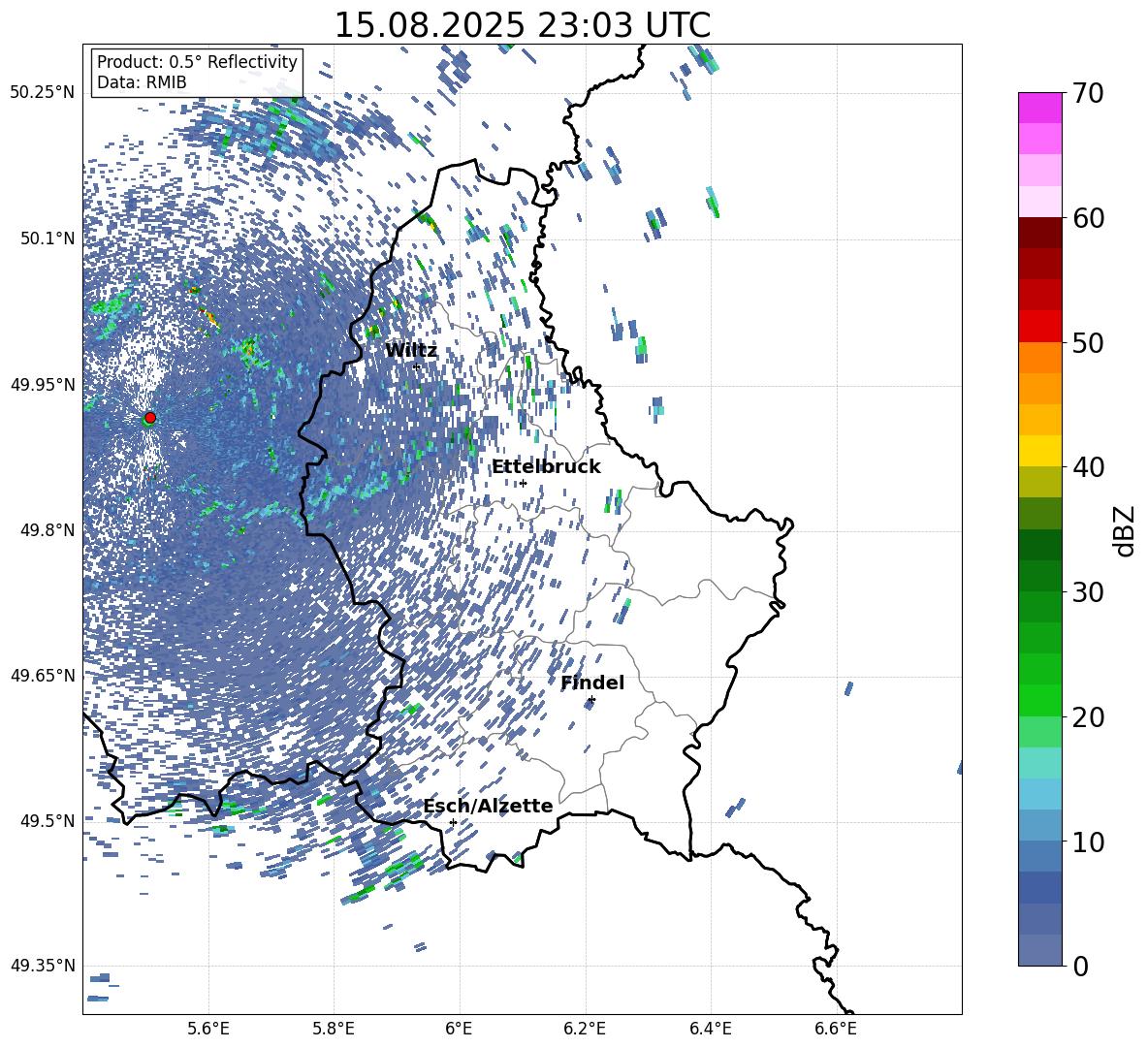The image size is (1148, 1048).
Task: Click the 6°E longitude label
Action: [459, 1029]
